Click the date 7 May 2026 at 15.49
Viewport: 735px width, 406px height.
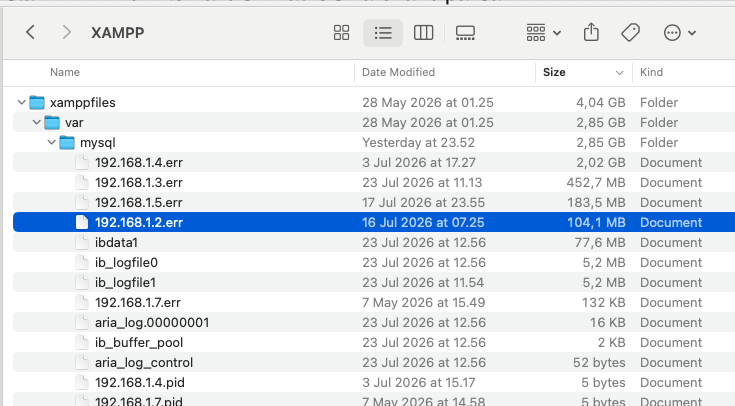tap(424, 302)
